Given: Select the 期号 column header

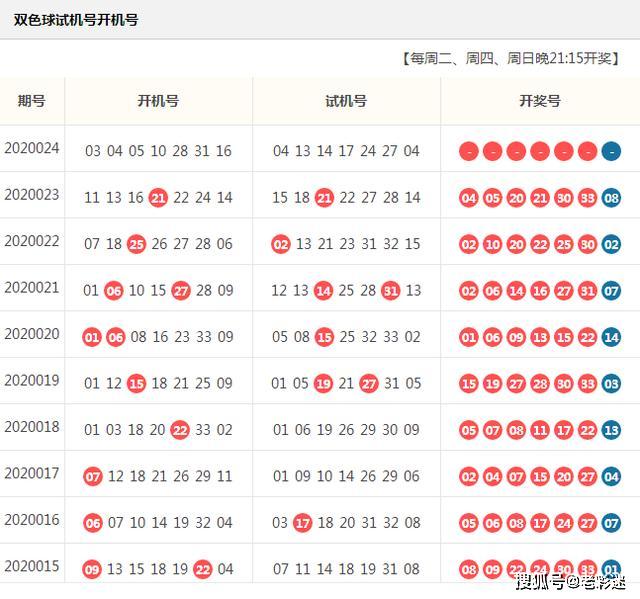Looking at the screenshot, I should click(32, 100).
